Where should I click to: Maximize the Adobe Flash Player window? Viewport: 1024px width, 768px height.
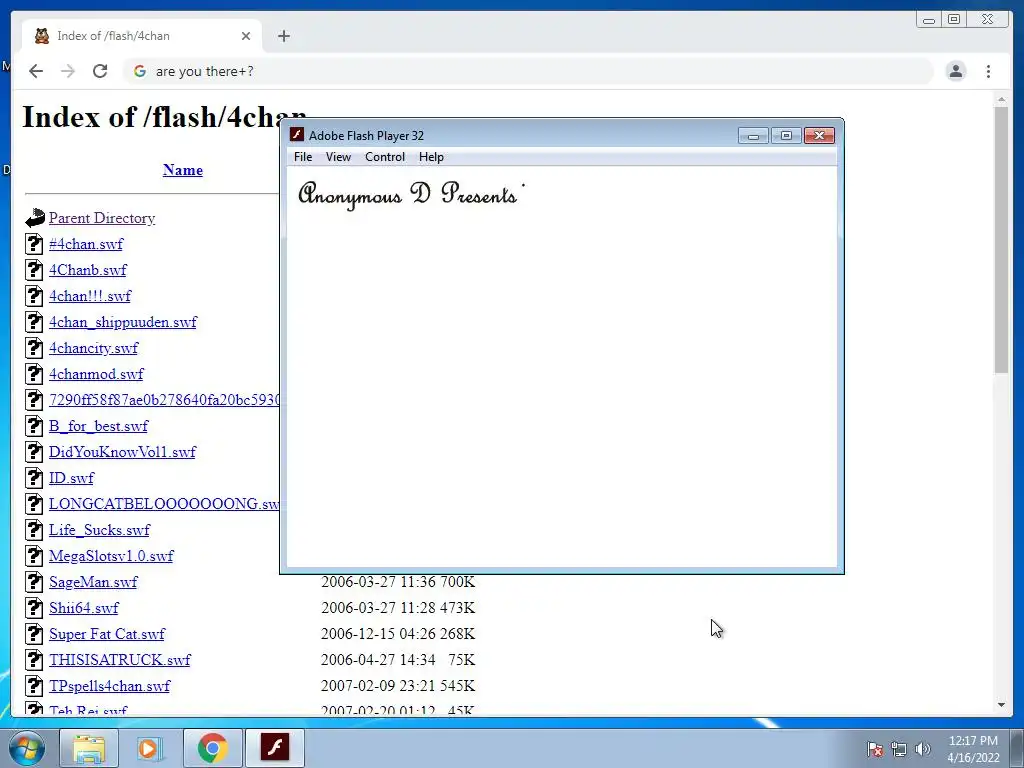(786, 135)
